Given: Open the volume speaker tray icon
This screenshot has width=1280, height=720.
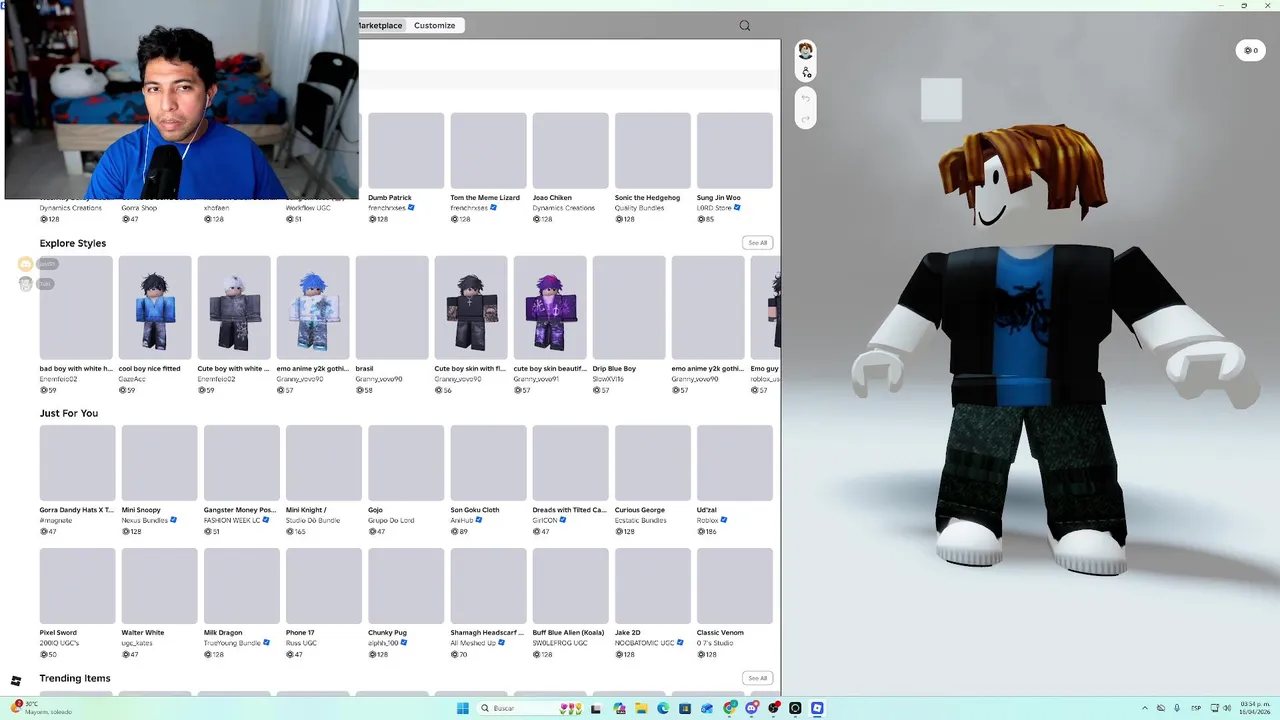Looking at the screenshot, I should (1227, 708).
